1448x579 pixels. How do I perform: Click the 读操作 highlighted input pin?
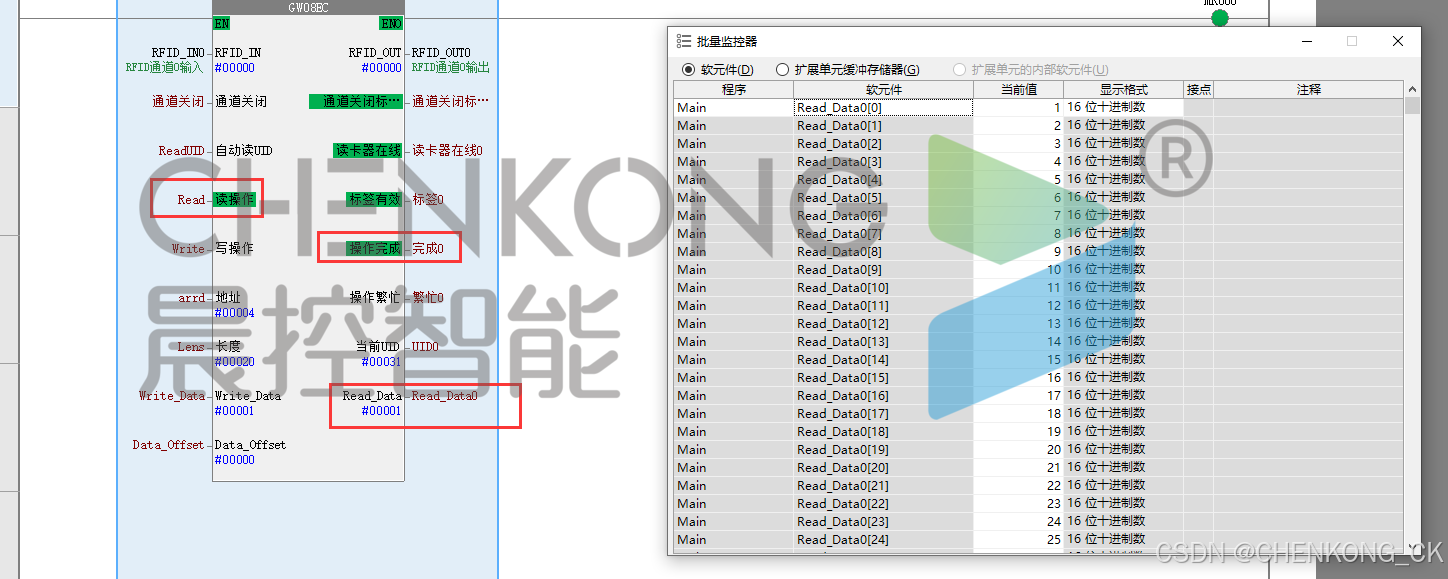[x=235, y=199]
